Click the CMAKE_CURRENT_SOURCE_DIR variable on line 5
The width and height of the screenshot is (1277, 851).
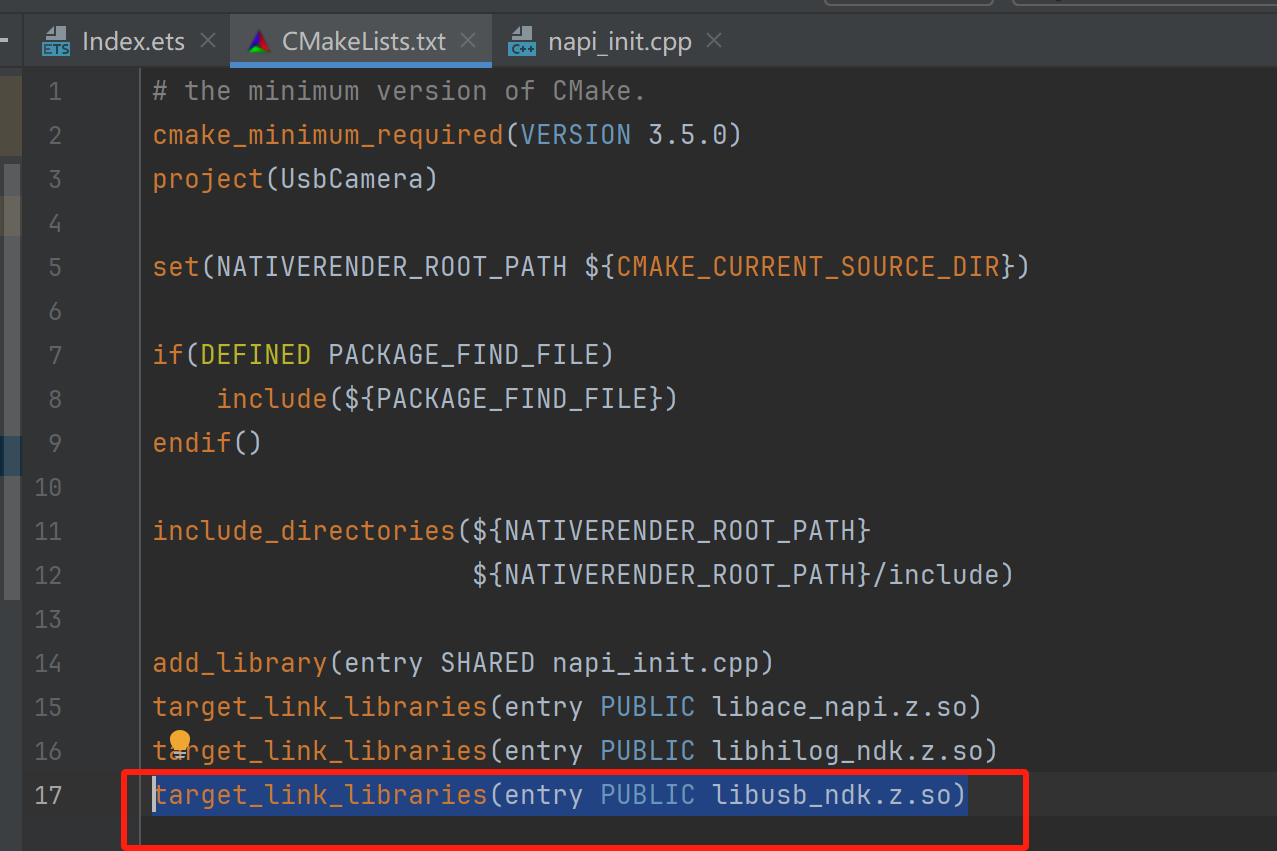coord(810,266)
